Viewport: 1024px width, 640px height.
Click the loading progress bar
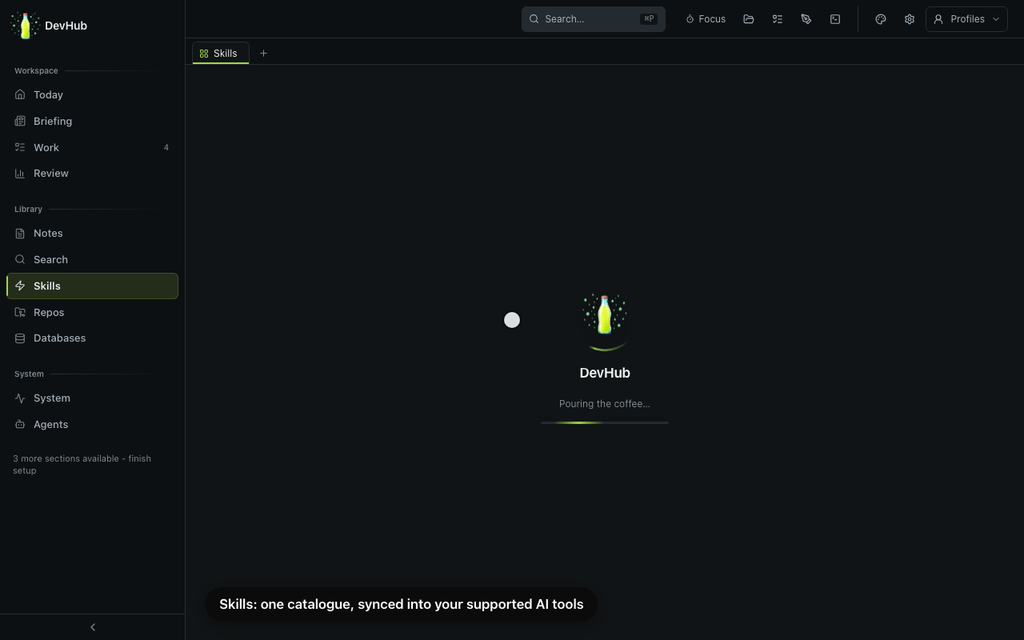click(604, 423)
